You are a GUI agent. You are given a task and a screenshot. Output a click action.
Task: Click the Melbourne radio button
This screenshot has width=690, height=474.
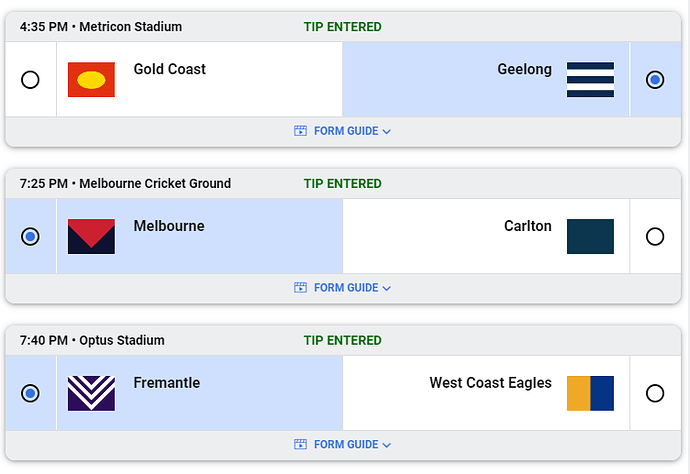coord(30,237)
